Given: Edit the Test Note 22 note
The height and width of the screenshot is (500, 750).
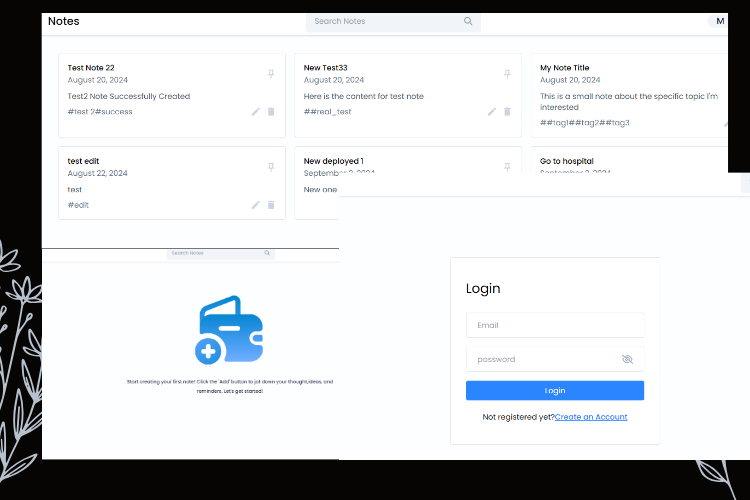Looking at the screenshot, I should pos(255,111).
